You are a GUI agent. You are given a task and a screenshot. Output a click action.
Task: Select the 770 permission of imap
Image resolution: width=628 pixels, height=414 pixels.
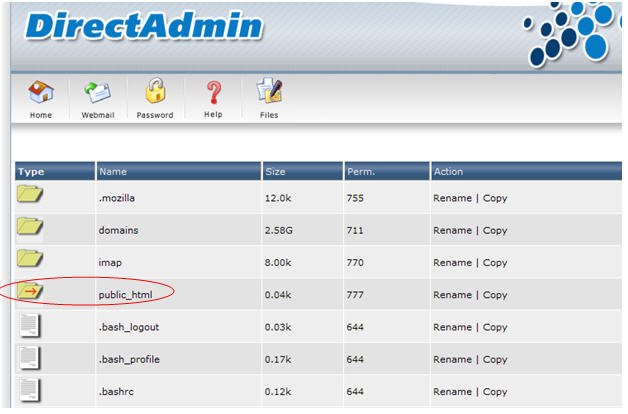pos(355,263)
